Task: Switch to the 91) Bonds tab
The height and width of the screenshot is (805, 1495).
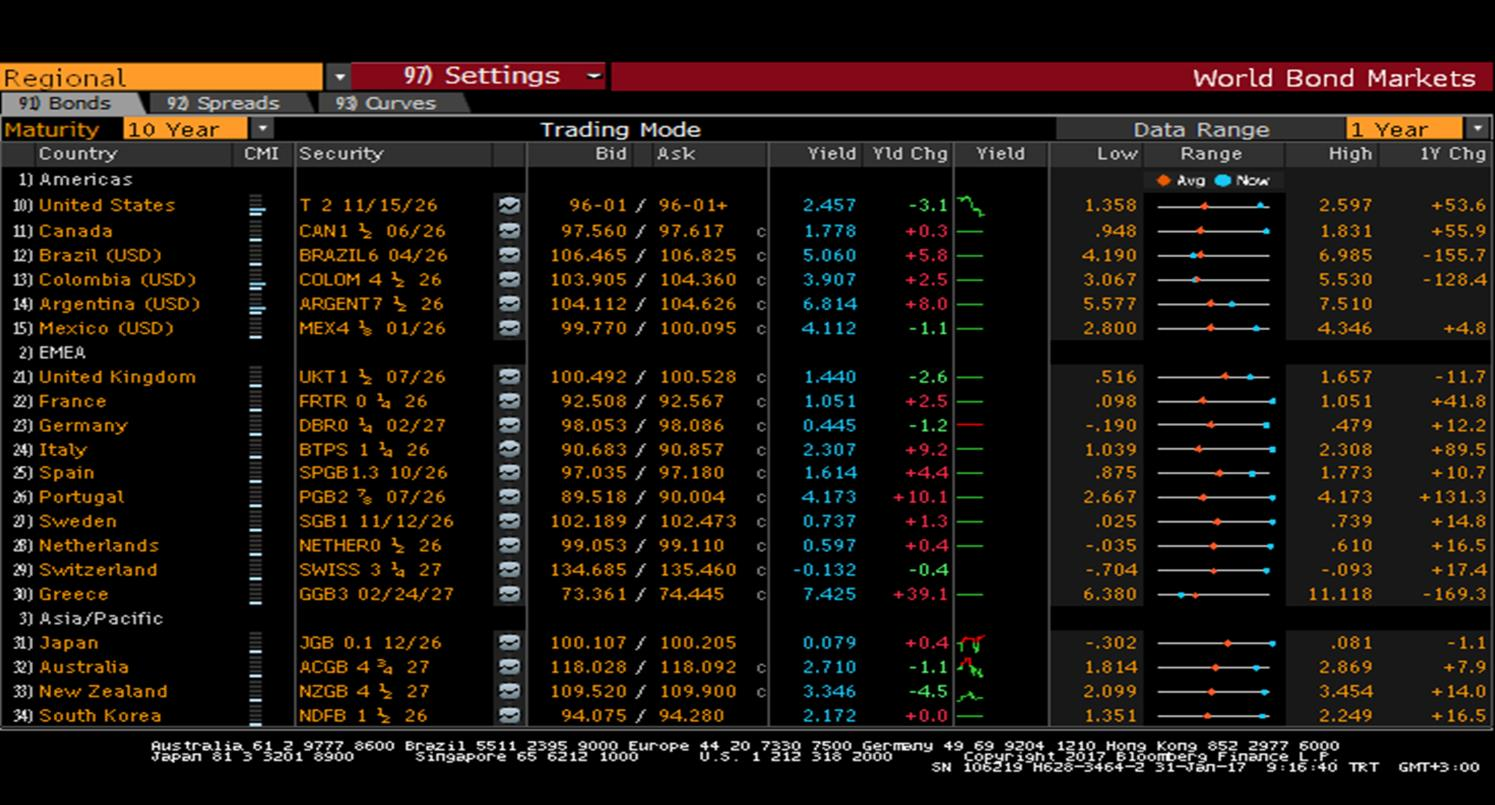Action: pyautogui.click(x=64, y=103)
